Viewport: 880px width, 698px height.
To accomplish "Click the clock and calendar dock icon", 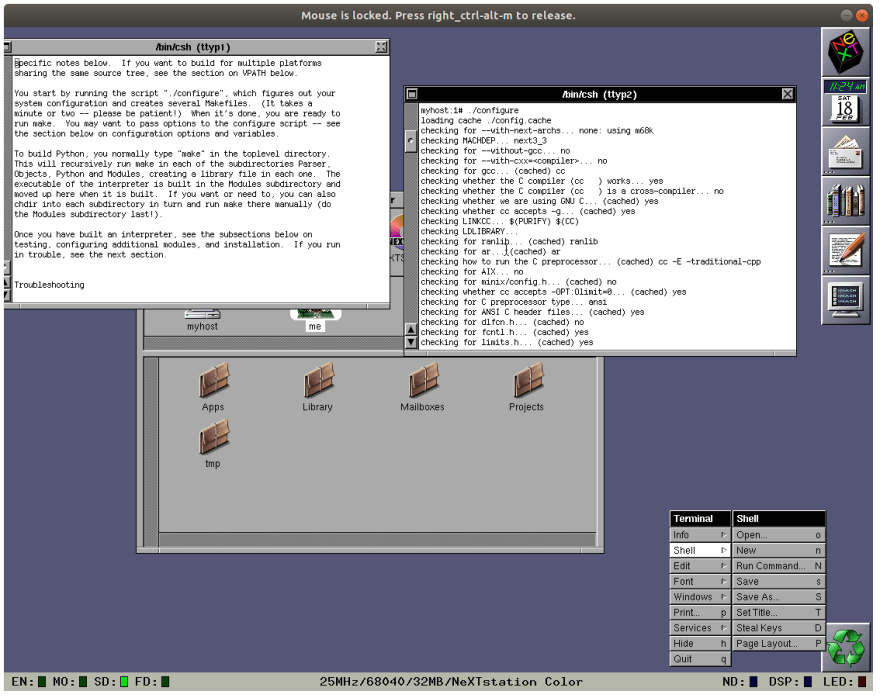I will (846, 102).
